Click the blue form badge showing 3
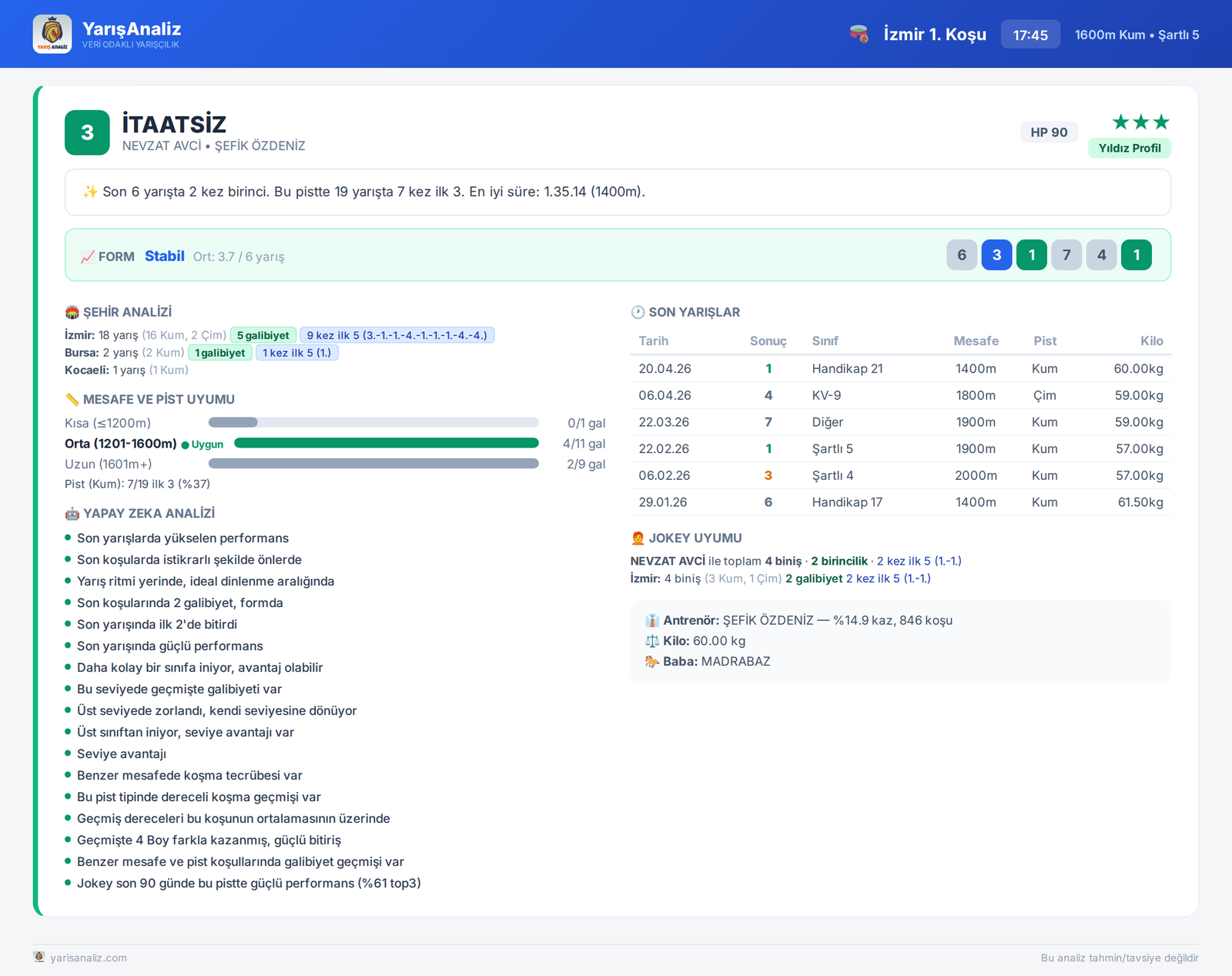The height and width of the screenshot is (976, 1232). [996, 255]
